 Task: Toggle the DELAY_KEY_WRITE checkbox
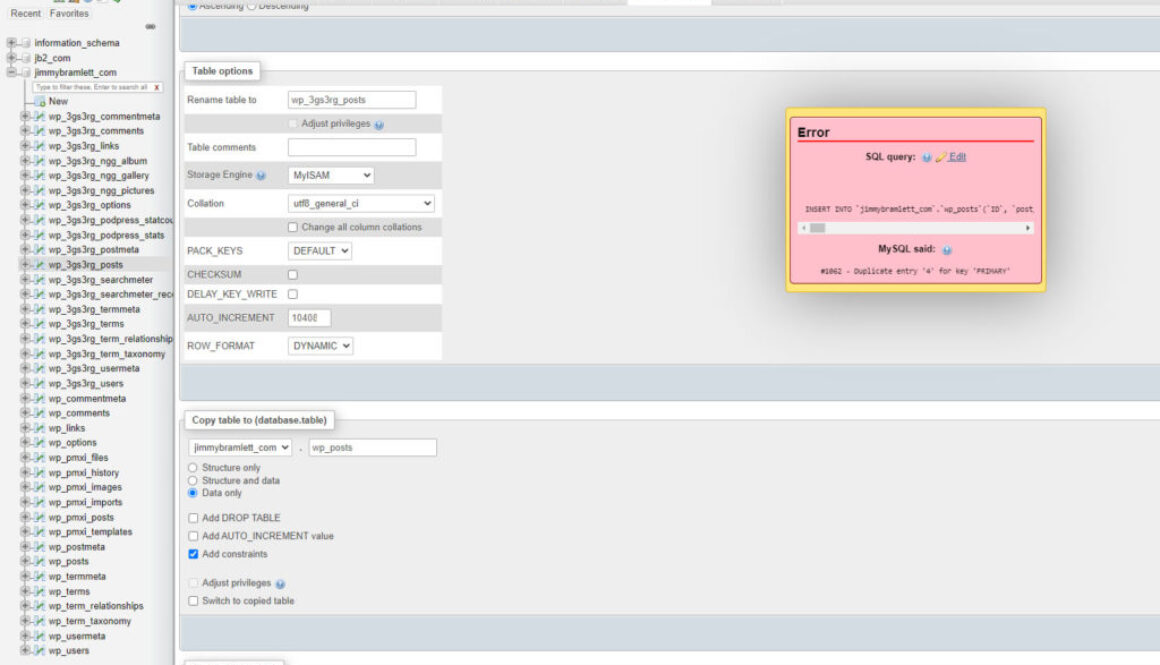(x=293, y=294)
